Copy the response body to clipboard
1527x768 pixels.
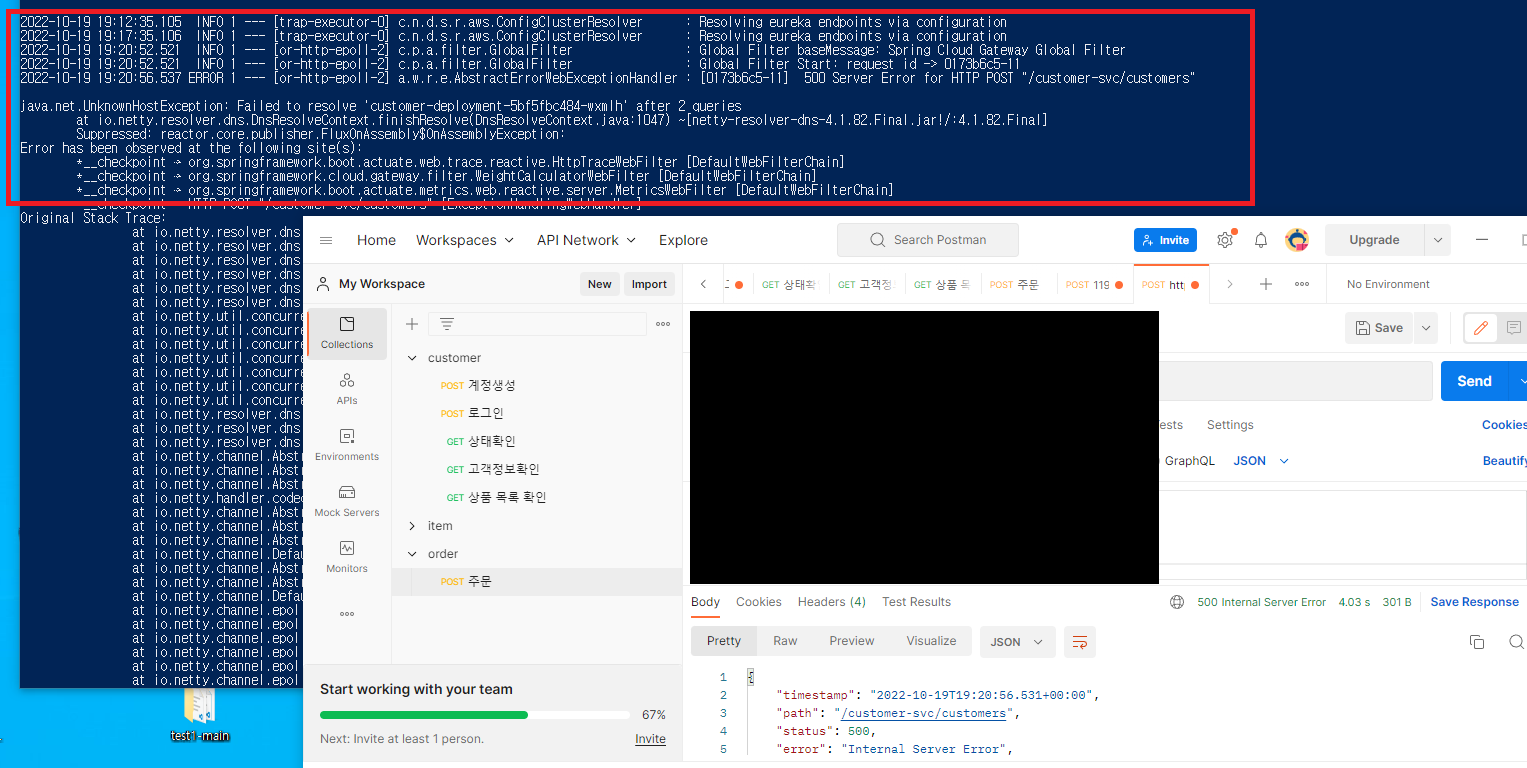click(1477, 642)
